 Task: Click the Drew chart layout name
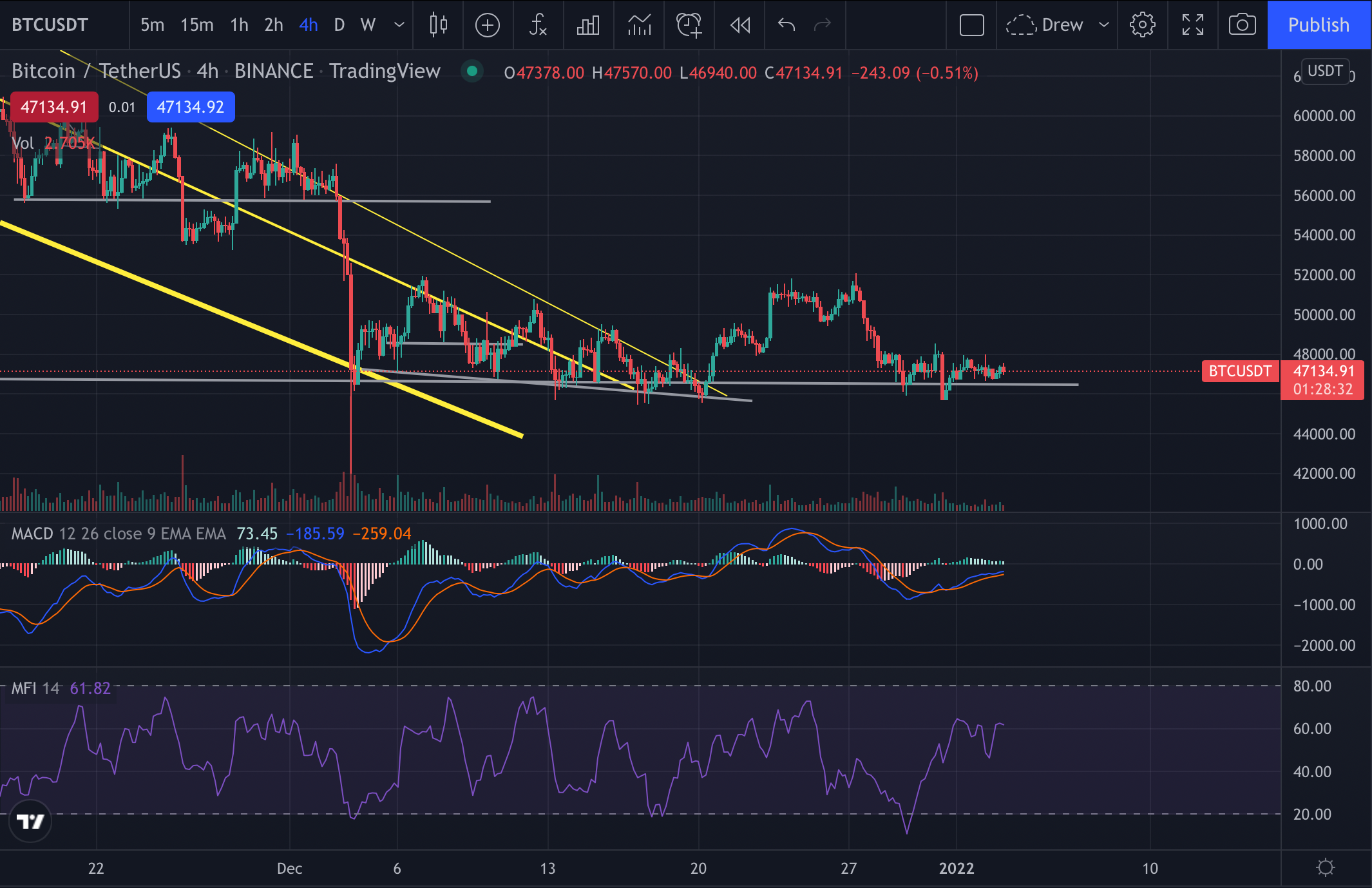(x=1062, y=24)
